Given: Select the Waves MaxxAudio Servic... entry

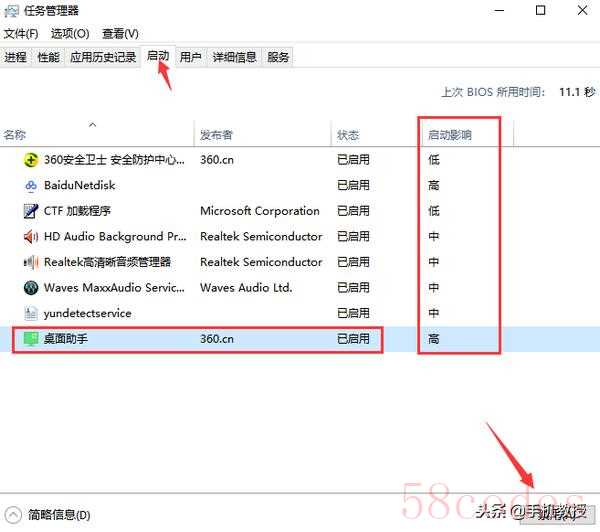Looking at the screenshot, I should click(x=114, y=288).
